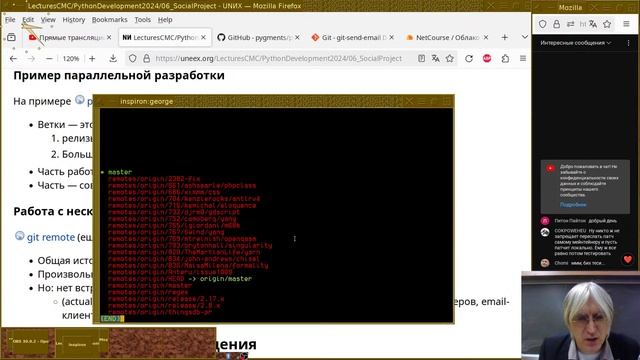Bookmark star in the Mozilla chat window
The height and width of the screenshot is (360, 640).
pyautogui.click(x=607, y=24)
